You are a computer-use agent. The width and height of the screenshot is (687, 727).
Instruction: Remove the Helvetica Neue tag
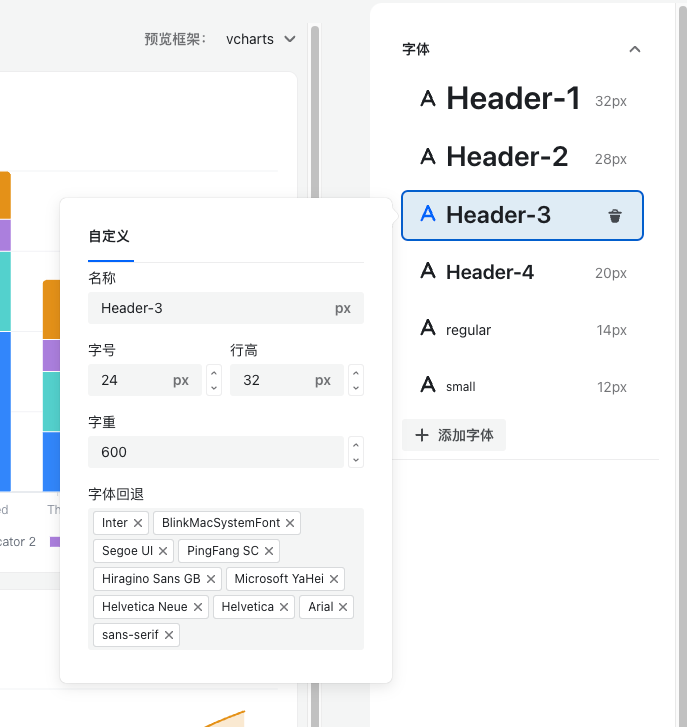pos(198,607)
